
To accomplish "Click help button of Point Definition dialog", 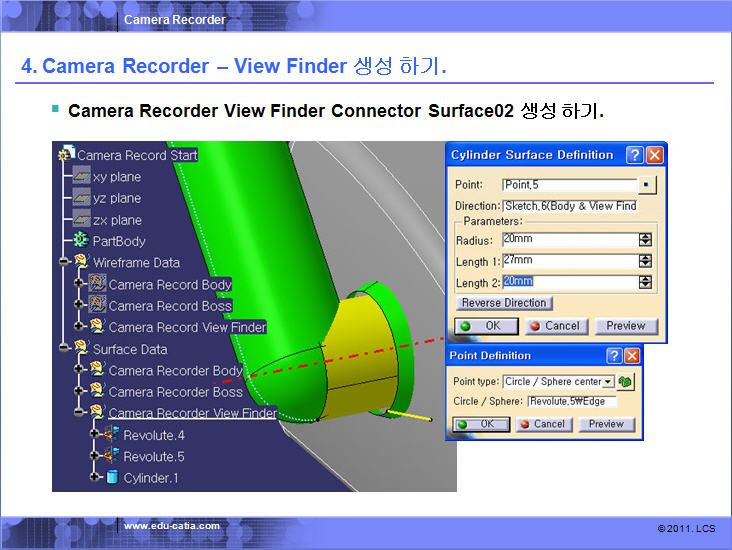I will click(614, 356).
